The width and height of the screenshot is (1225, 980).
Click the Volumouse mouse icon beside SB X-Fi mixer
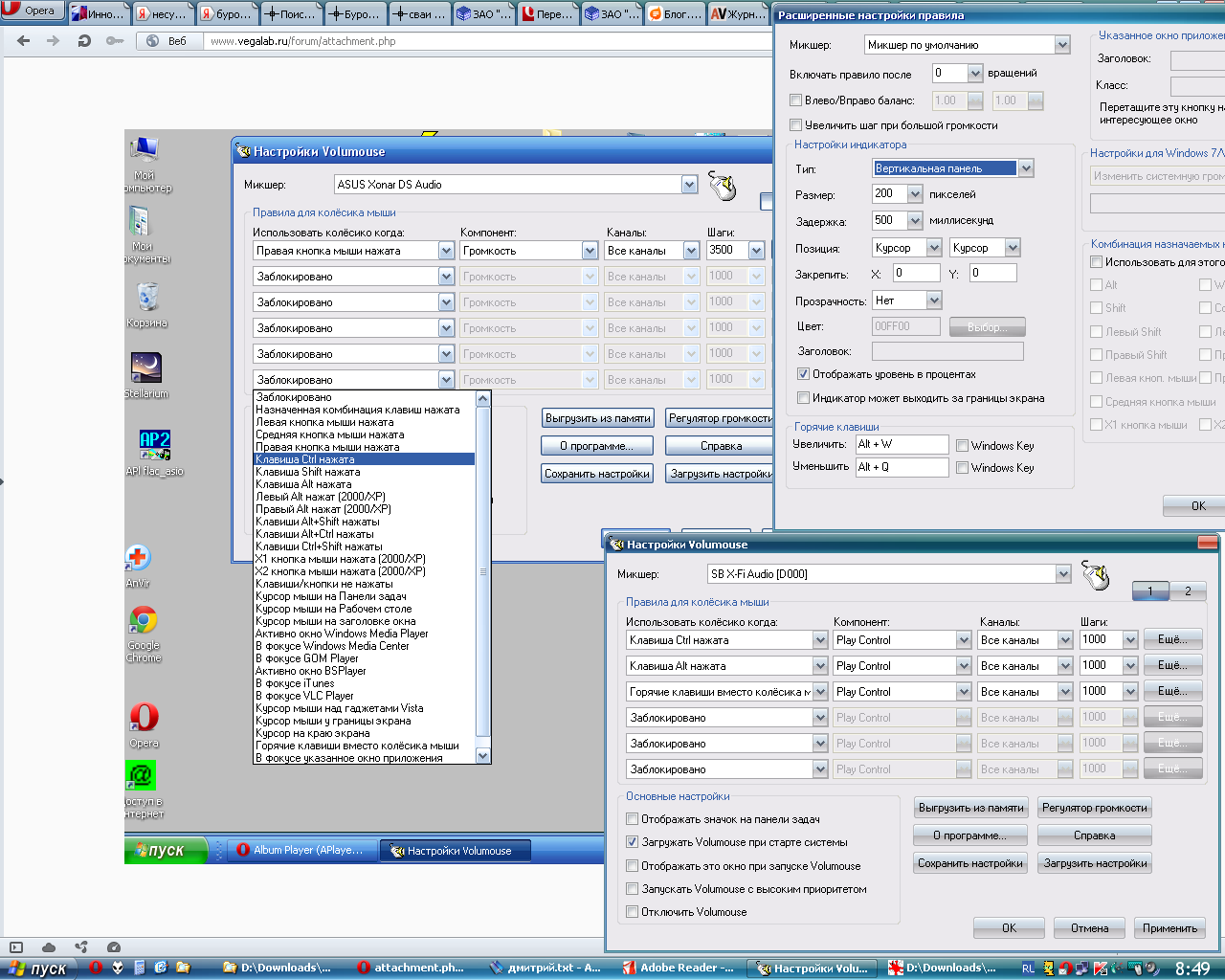click(x=1096, y=576)
